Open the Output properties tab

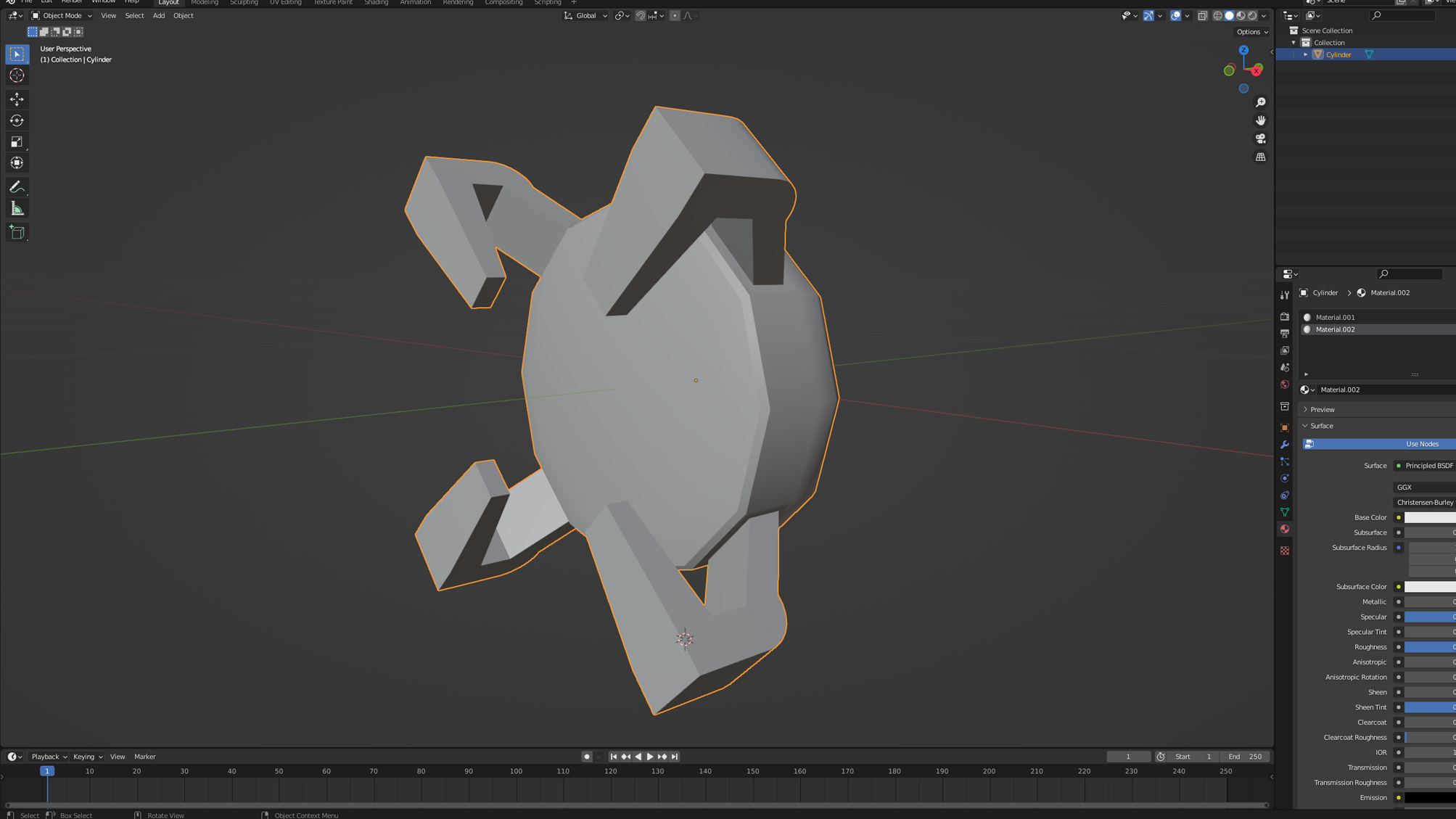1285,334
